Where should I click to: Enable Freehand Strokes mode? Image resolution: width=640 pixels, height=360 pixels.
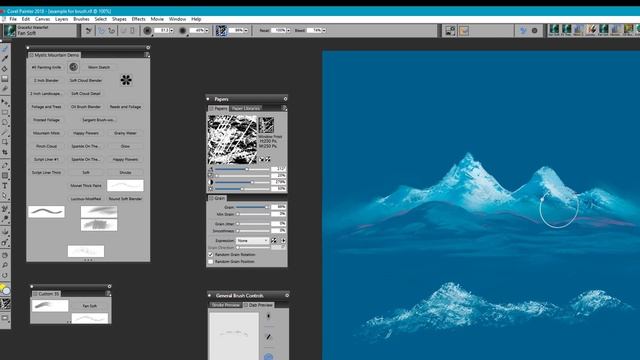[101, 31]
